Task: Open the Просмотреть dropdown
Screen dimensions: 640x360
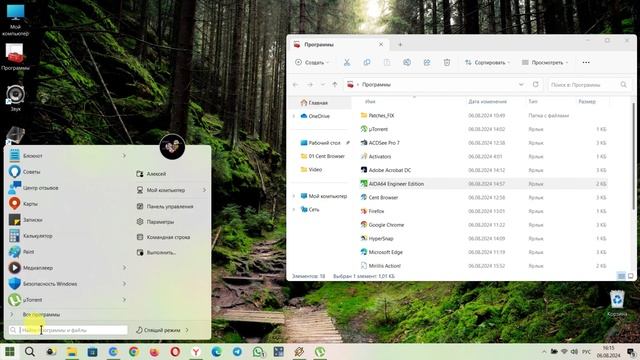Action: click(x=545, y=62)
